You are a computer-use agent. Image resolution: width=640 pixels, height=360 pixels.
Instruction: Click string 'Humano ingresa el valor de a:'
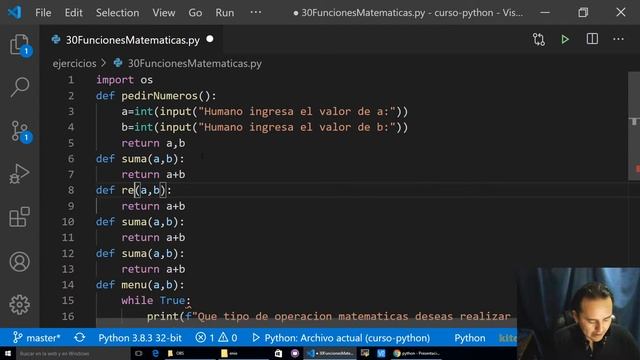point(297,111)
